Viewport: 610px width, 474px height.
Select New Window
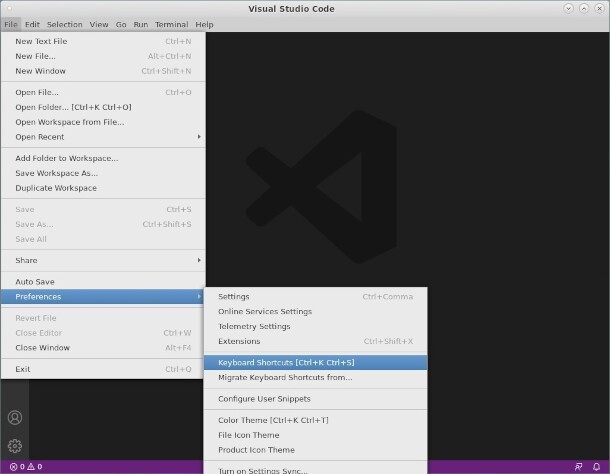tap(103, 71)
